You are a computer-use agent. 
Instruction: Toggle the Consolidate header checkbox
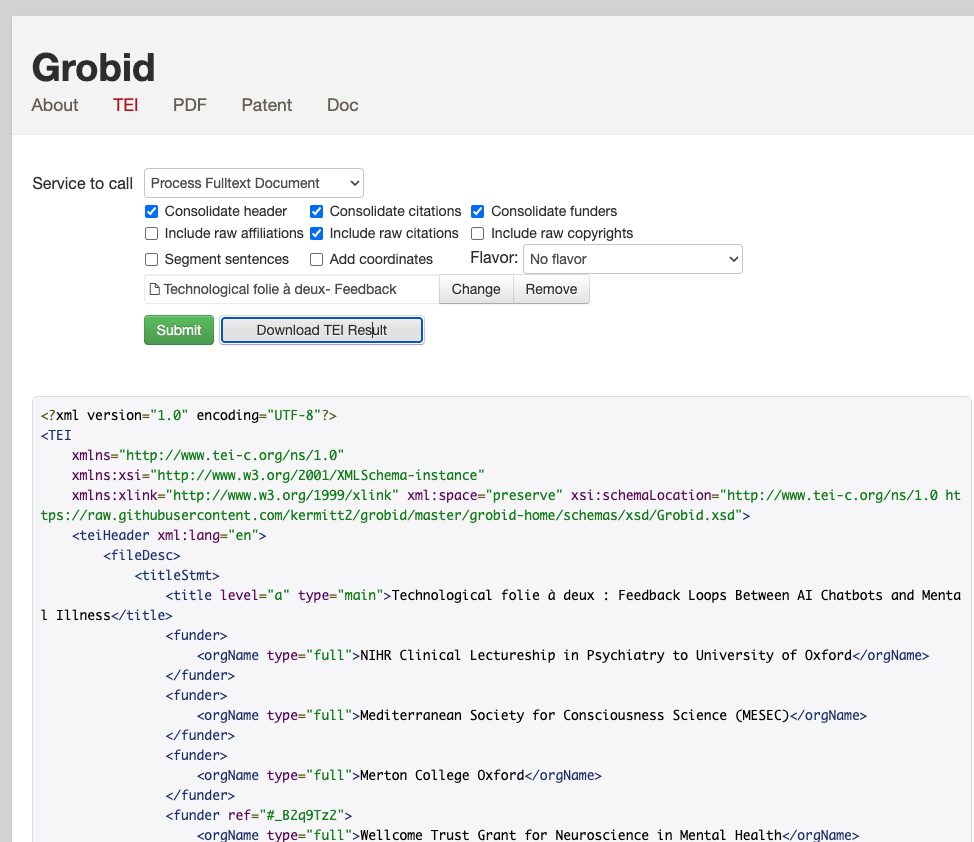tap(152, 212)
